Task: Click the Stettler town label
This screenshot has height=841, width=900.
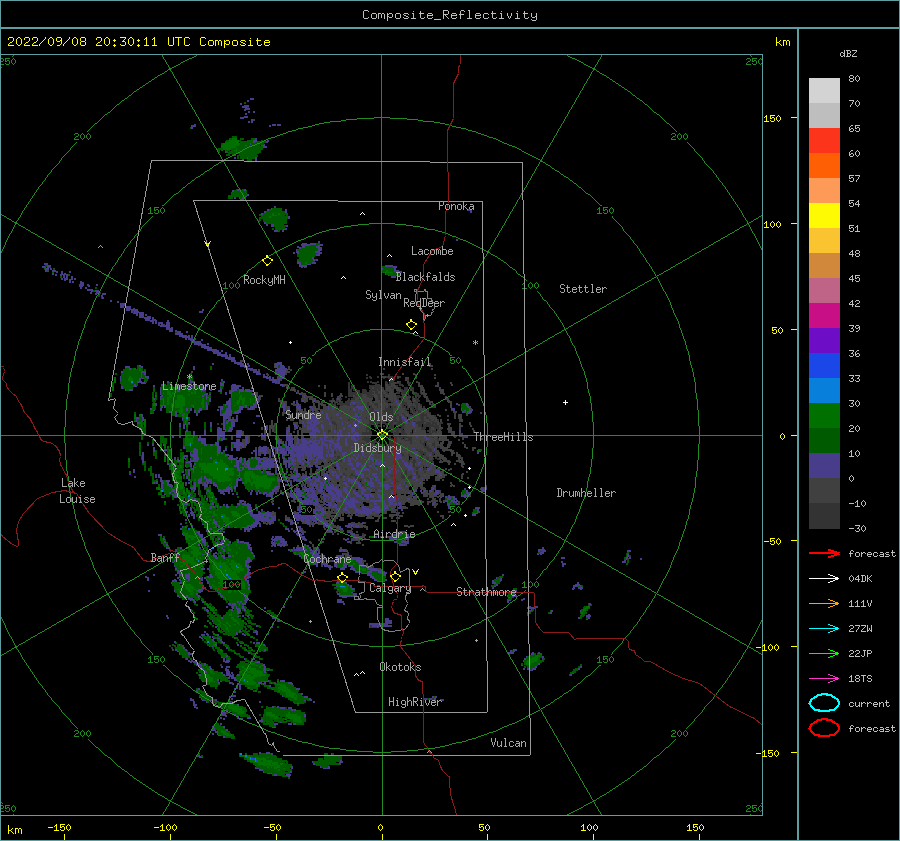Action: click(x=583, y=289)
